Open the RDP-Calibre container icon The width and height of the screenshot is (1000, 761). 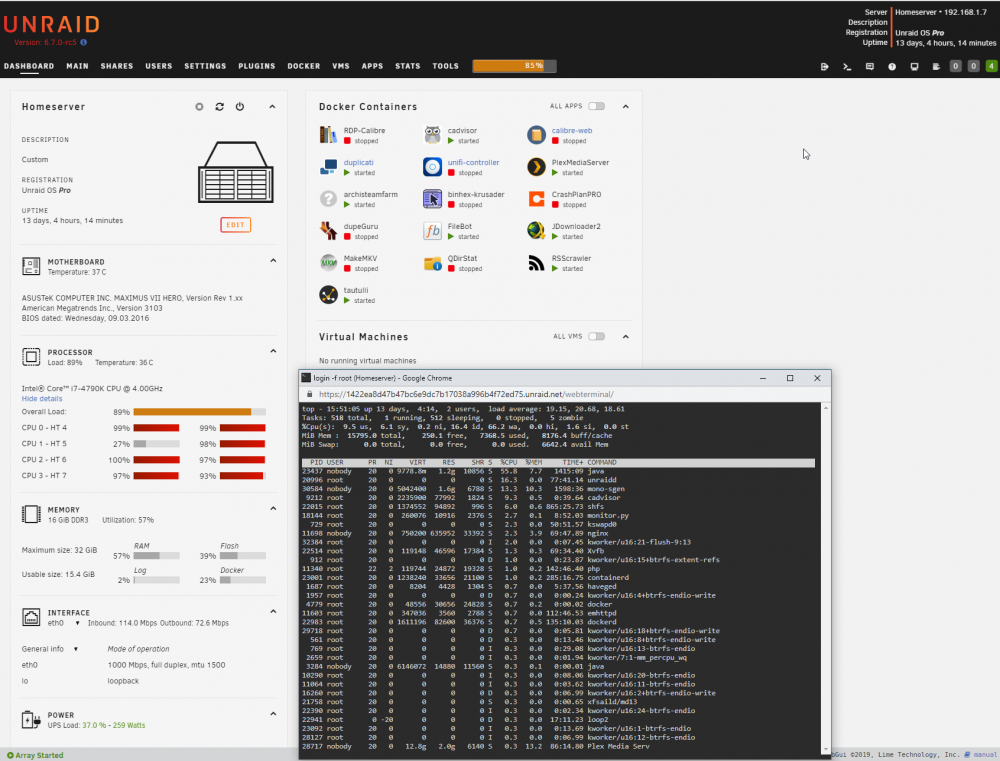[328, 135]
